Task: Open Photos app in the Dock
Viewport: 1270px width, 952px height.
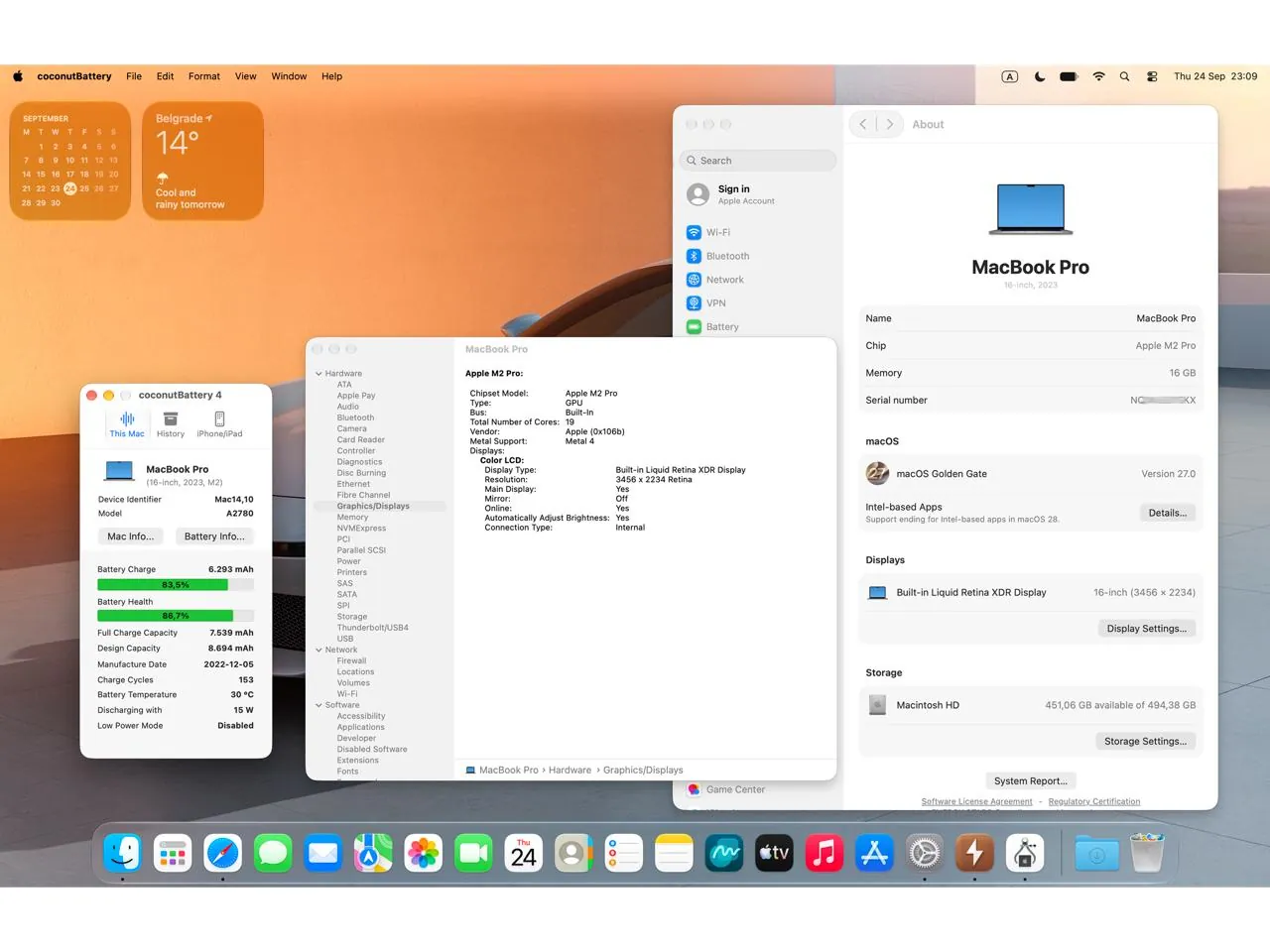Action: (x=424, y=853)
